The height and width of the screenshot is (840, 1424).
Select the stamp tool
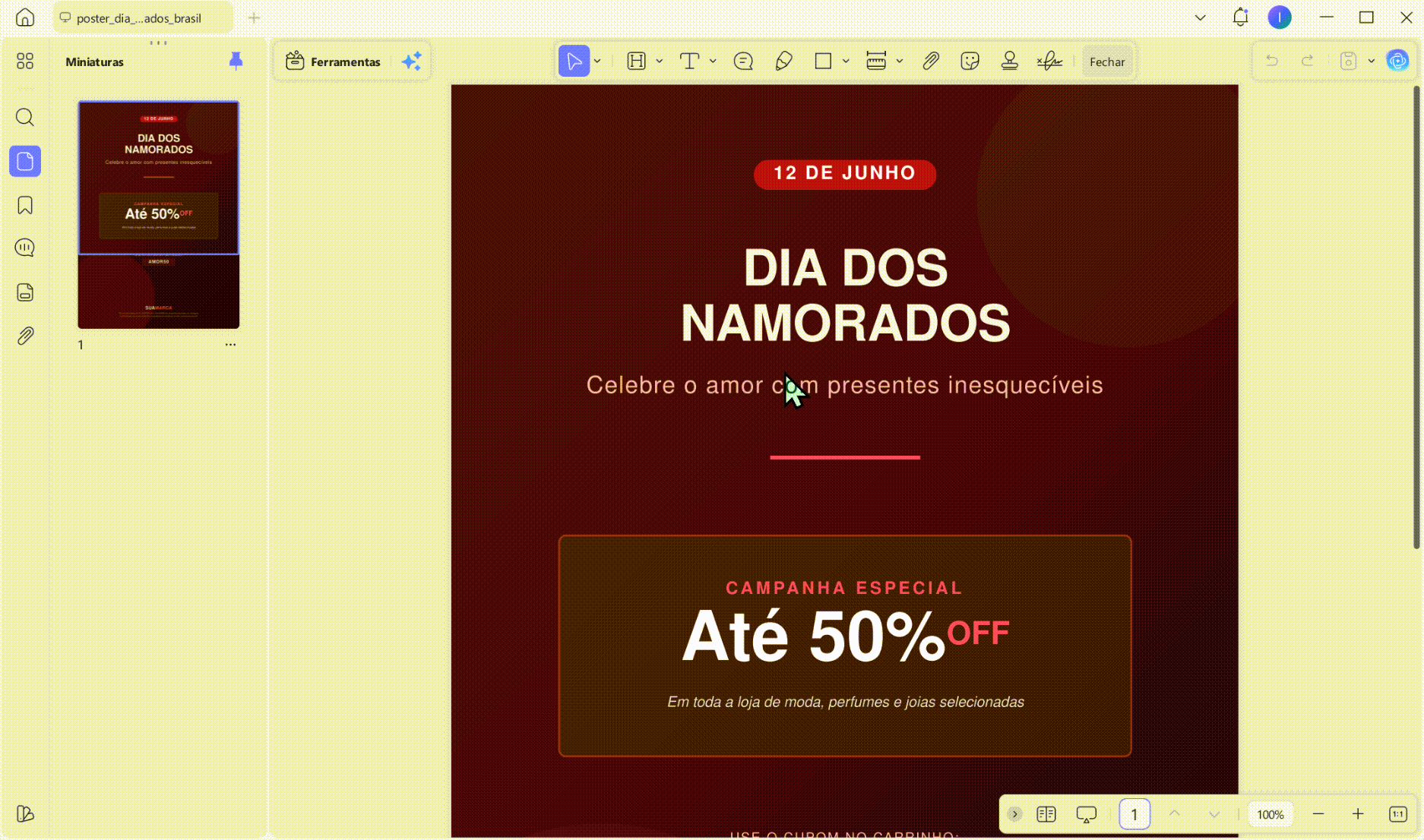(x=1009, y=61)
